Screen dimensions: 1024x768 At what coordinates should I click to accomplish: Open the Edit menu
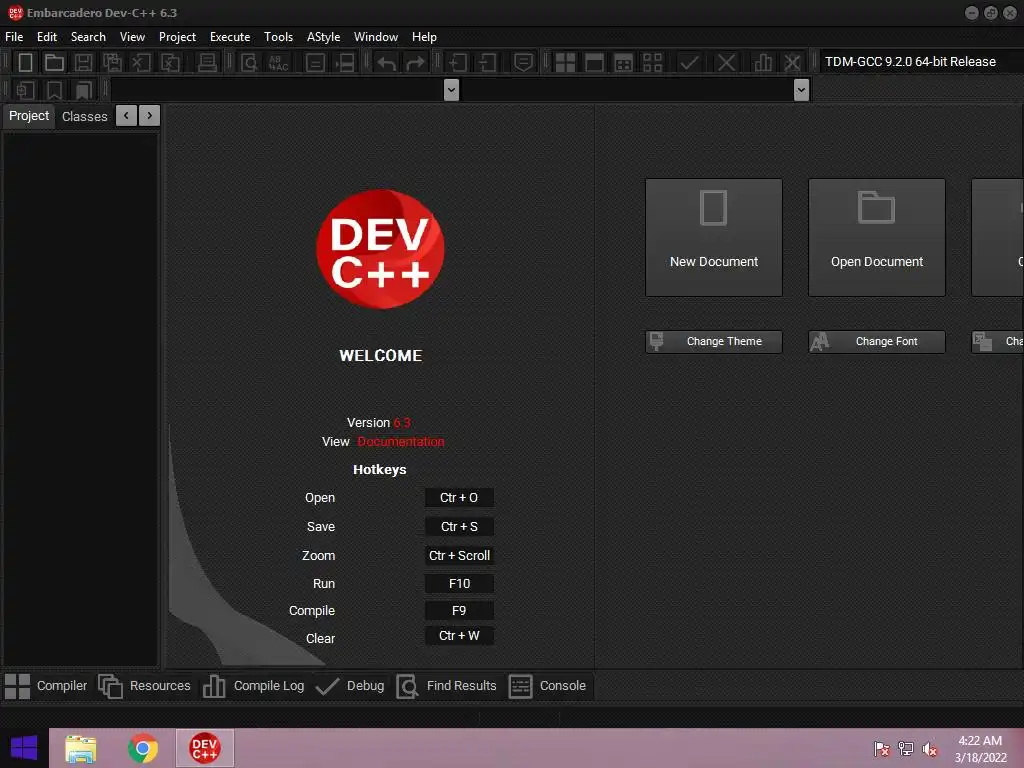(x=47, y=37)
